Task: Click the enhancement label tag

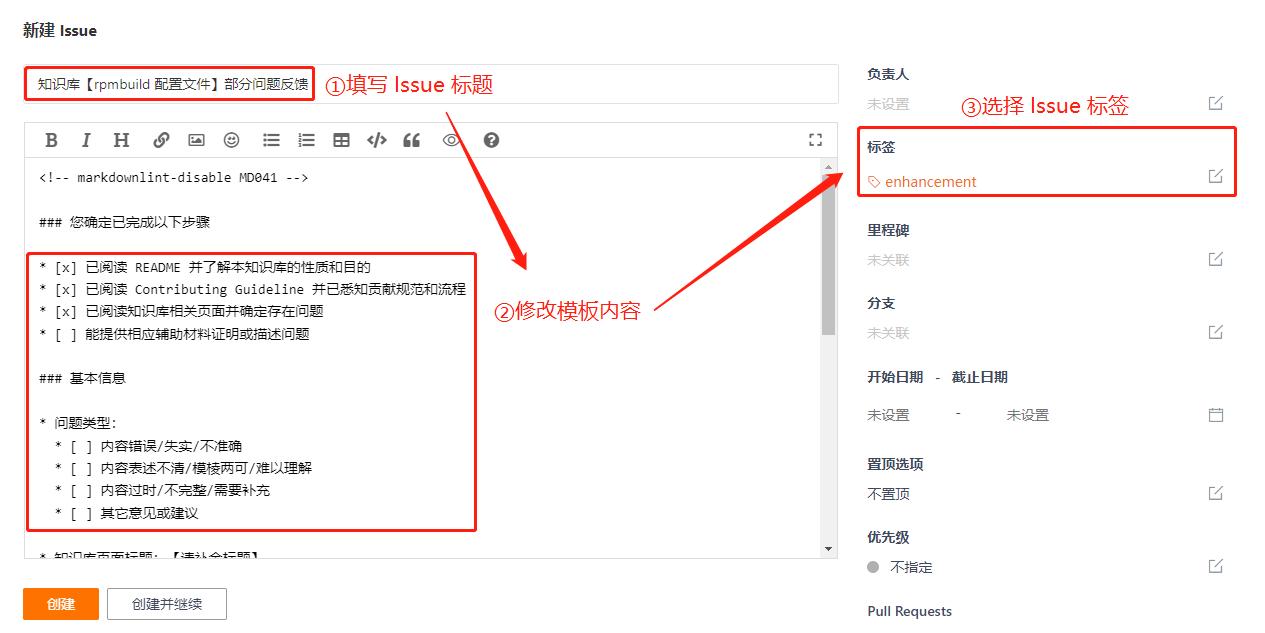Action: point(922,182)
